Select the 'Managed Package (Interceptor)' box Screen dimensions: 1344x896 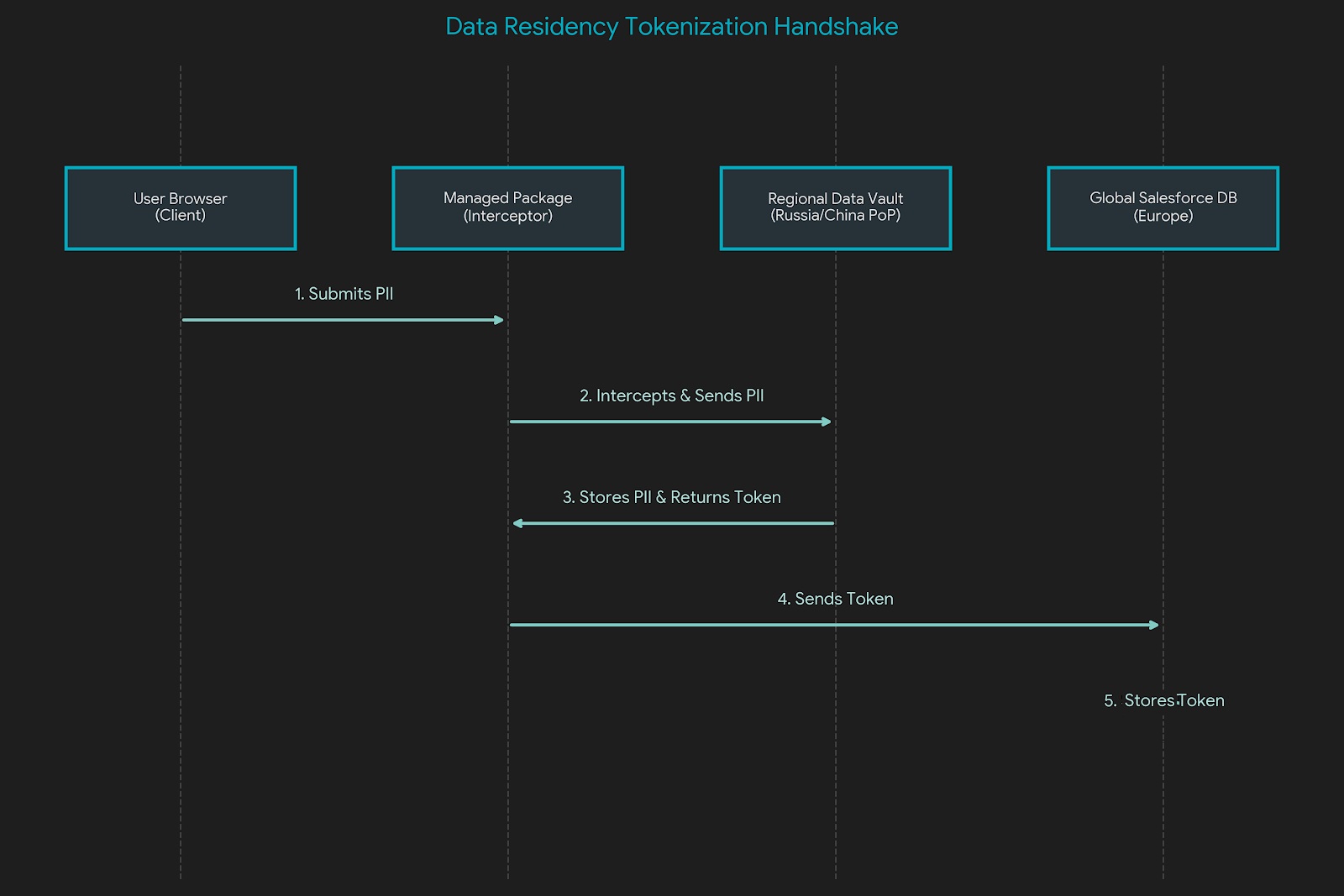[508, 208]
